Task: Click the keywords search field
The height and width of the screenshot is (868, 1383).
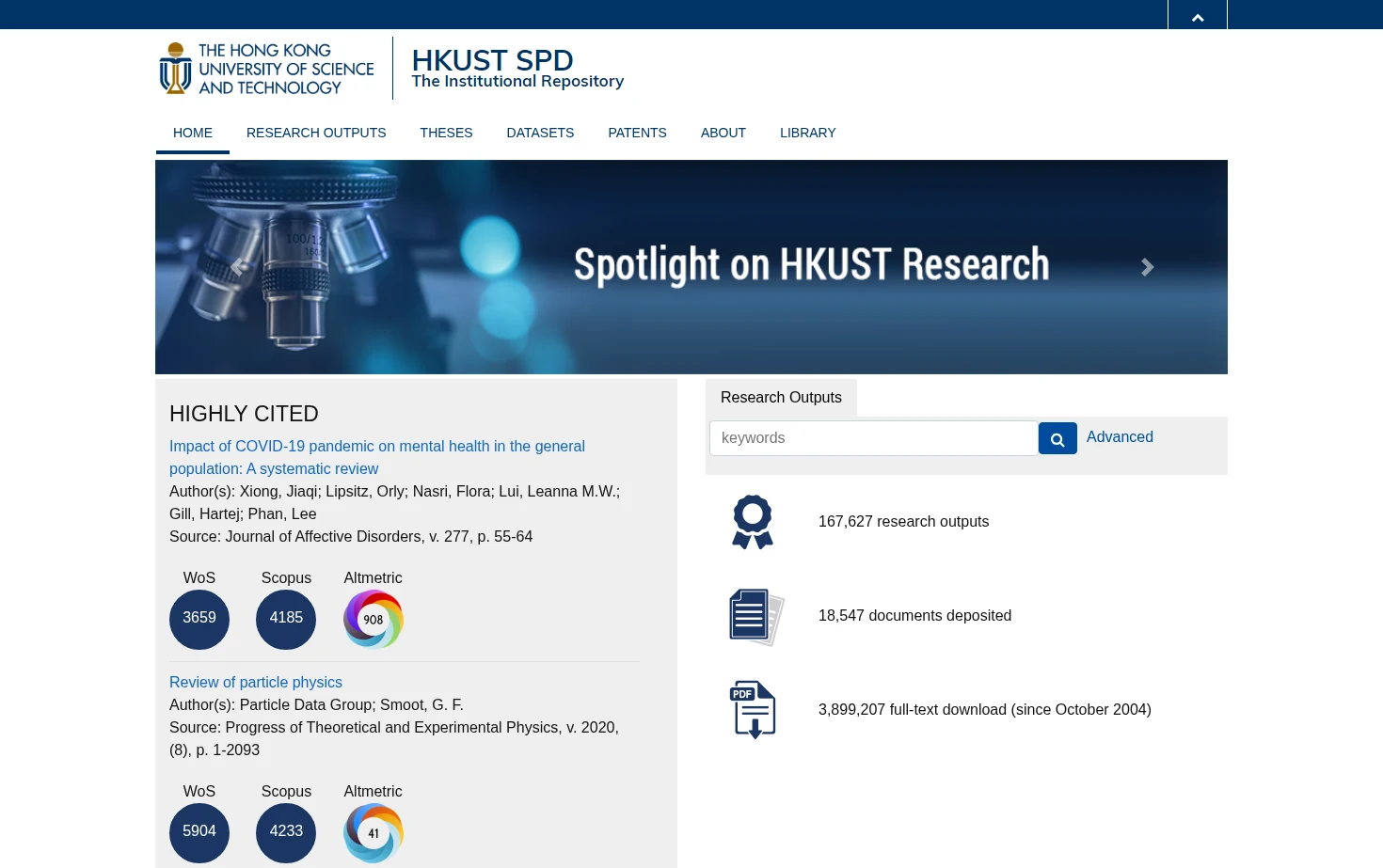Action: pos(874,438)
